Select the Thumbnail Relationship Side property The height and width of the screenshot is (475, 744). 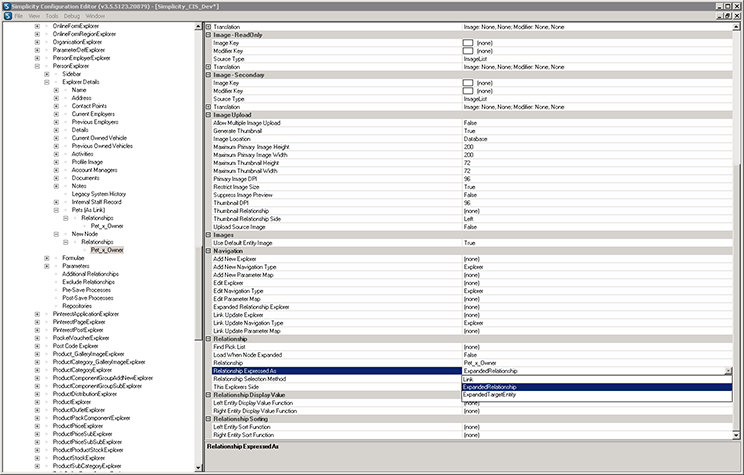247,219
